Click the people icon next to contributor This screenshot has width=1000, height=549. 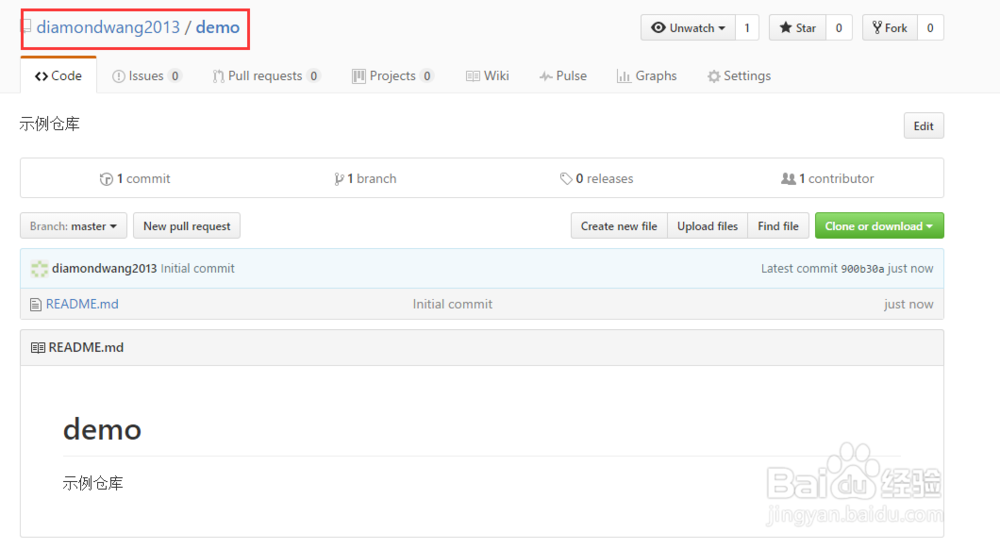788,179
